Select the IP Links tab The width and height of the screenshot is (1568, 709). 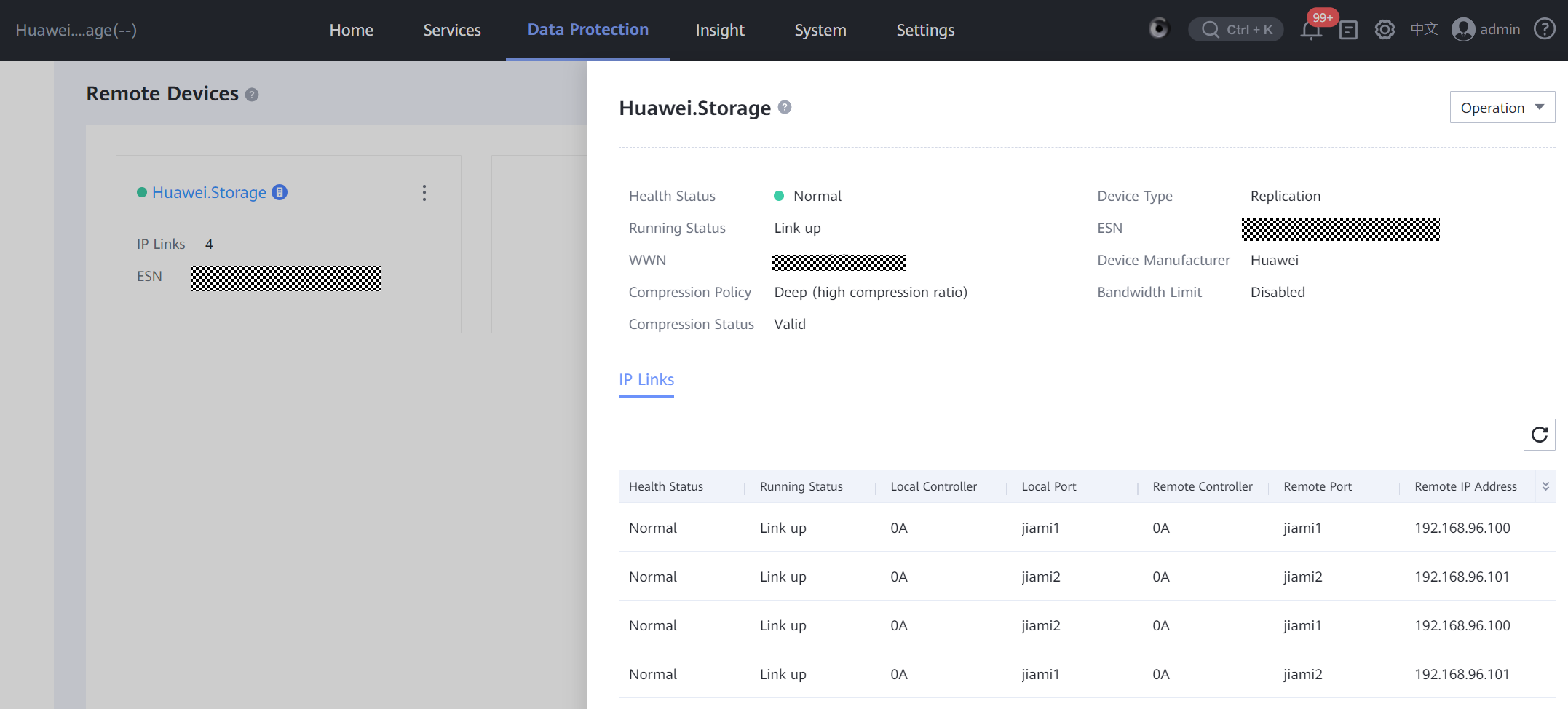[646, 380]
